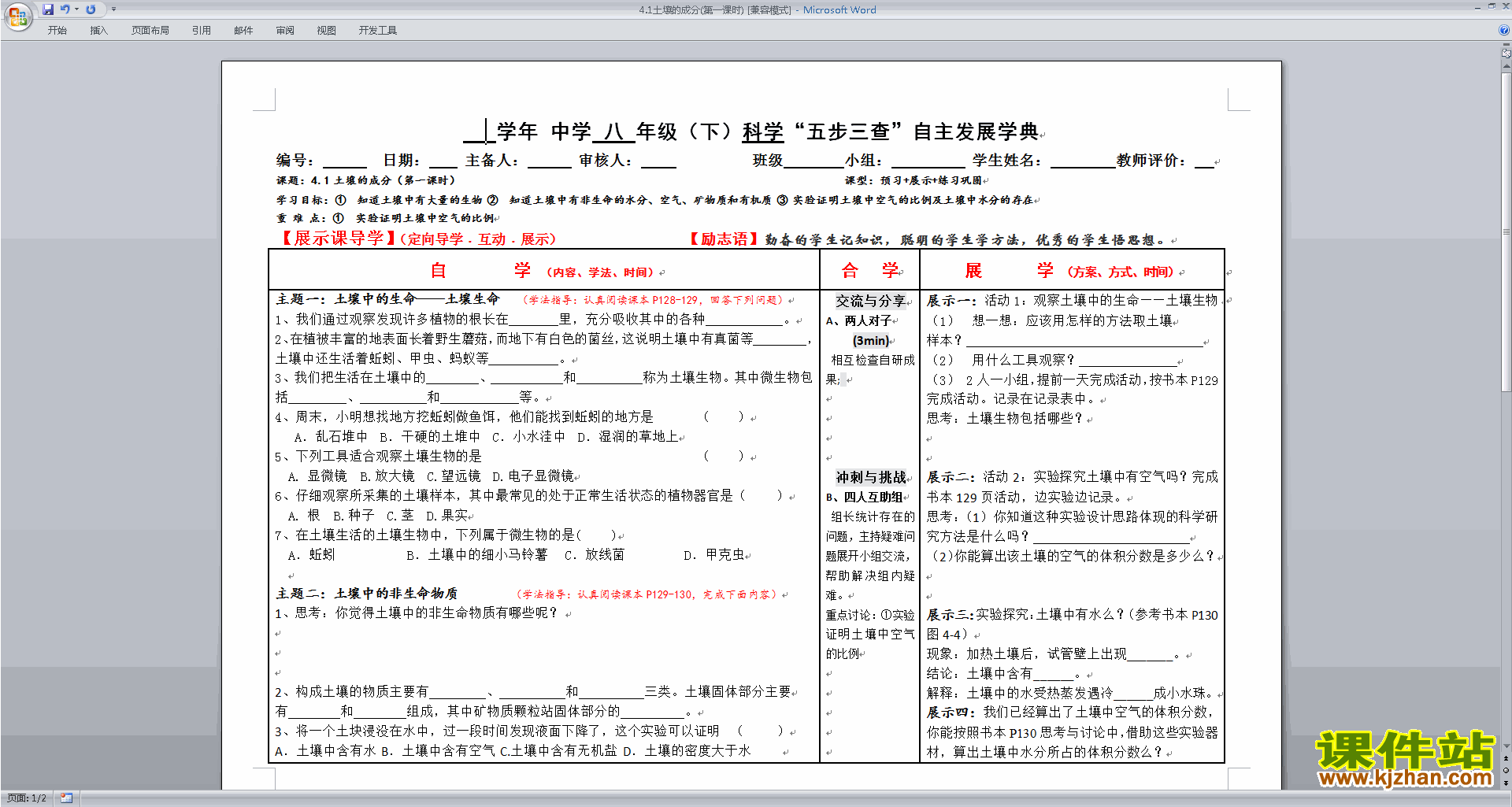Redo the last action
This screenshot has width=1512, height=807.
click(91, 9)
